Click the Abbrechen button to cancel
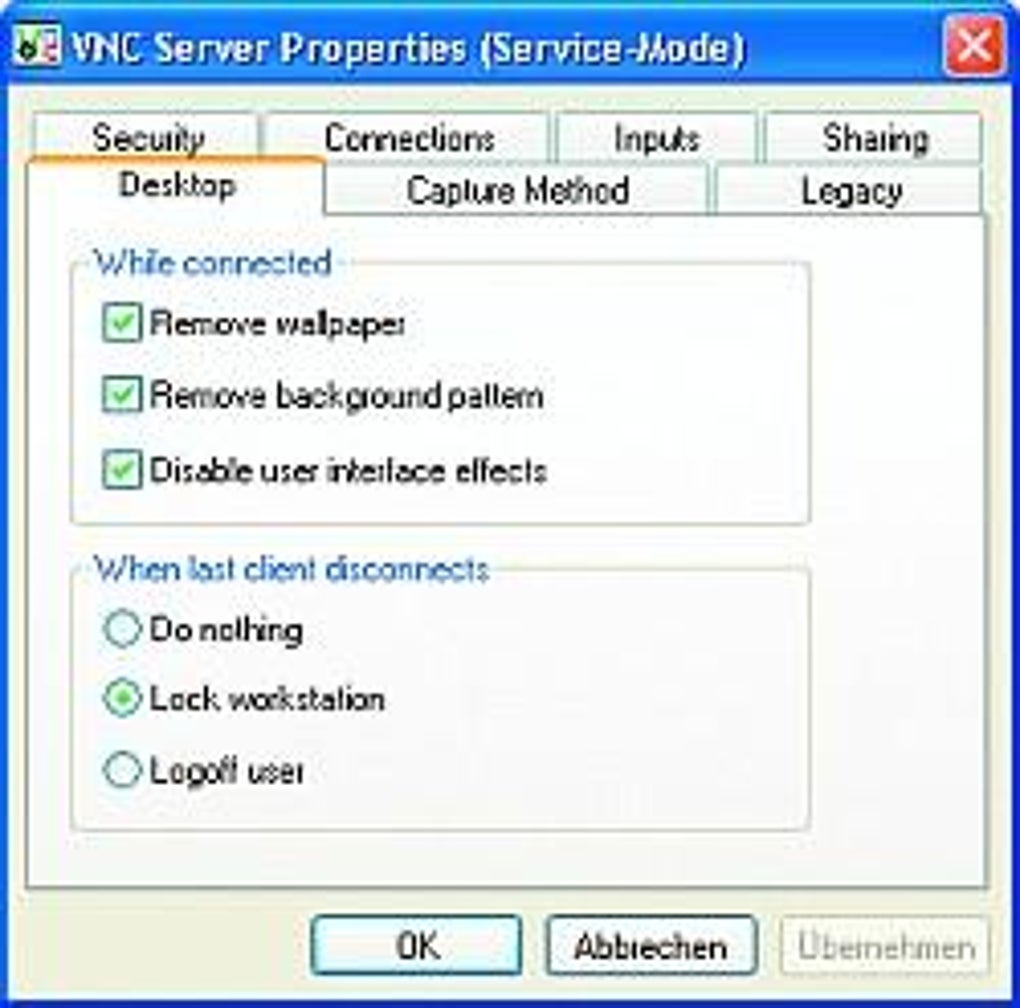This screenshot has height=1008, width=1020. (651, 945)
